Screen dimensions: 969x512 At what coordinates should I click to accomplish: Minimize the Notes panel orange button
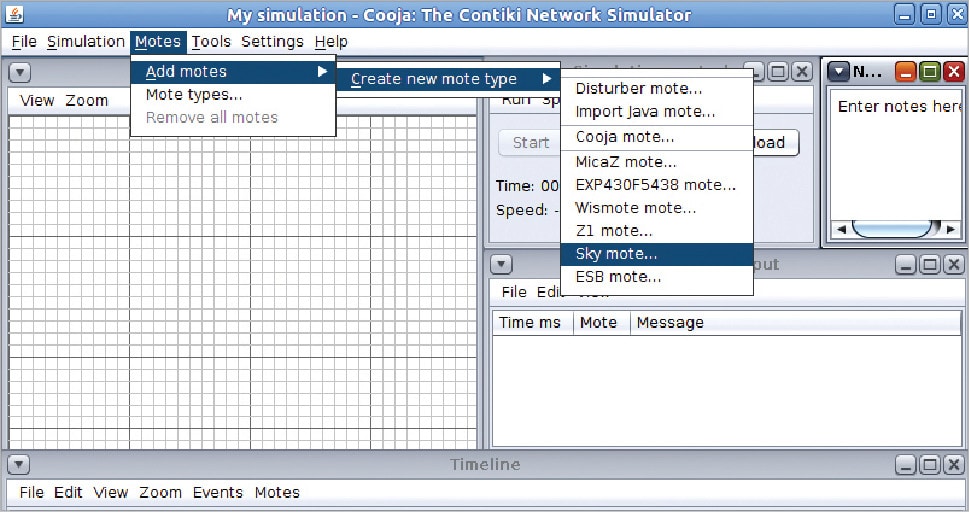point(905,72)
